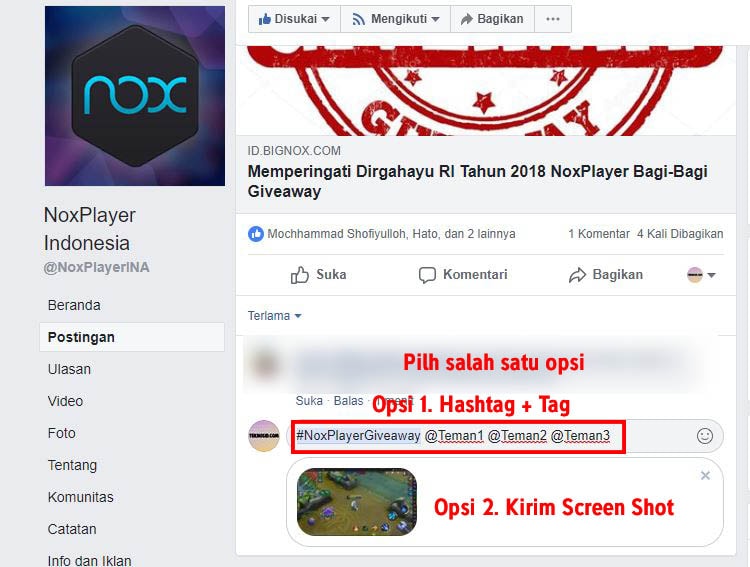Open the post-as profile selector dropdown
This screenshot has height=567, width=750.
coord(701,275)
